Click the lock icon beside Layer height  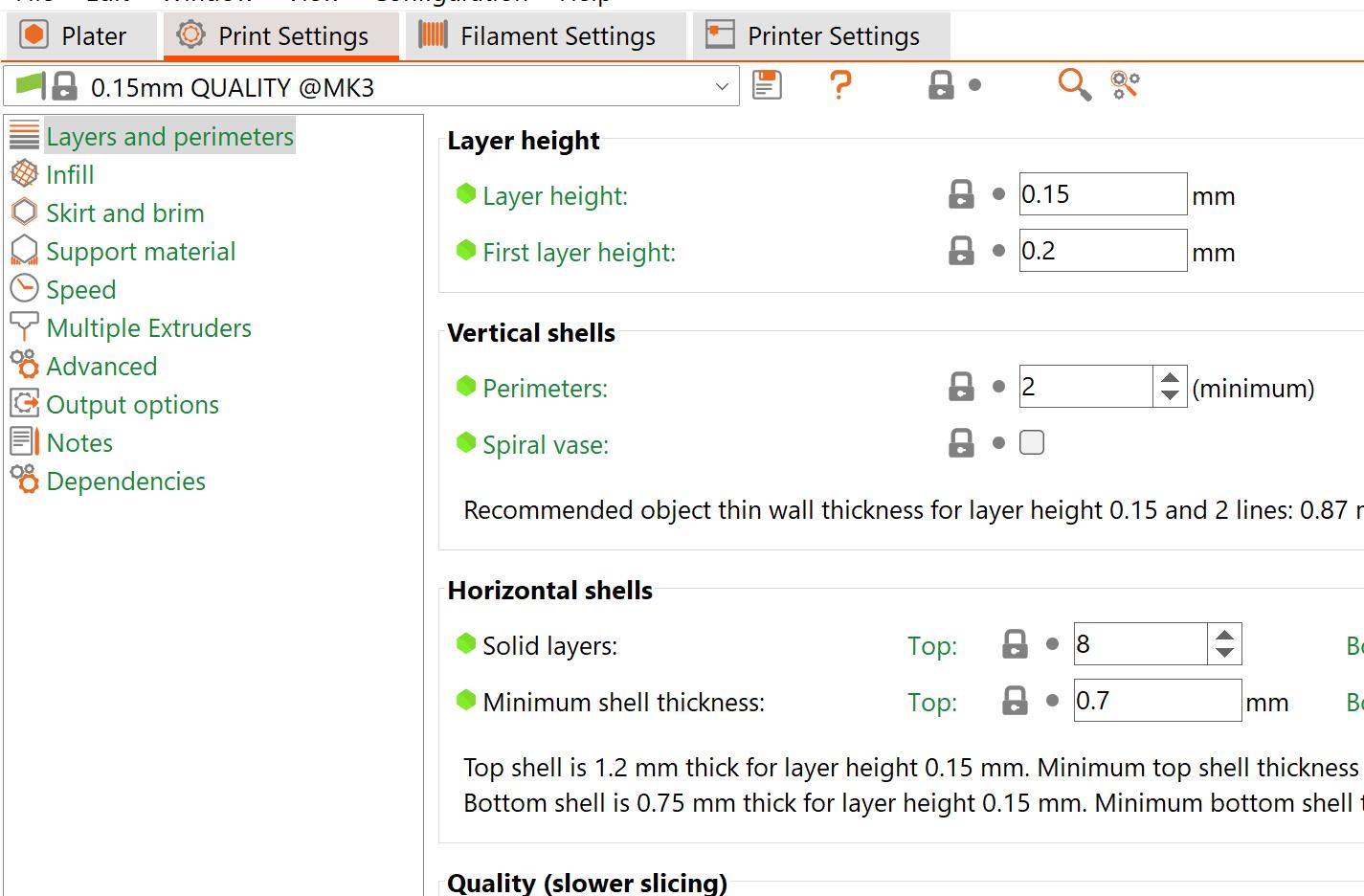click(961, 195)
